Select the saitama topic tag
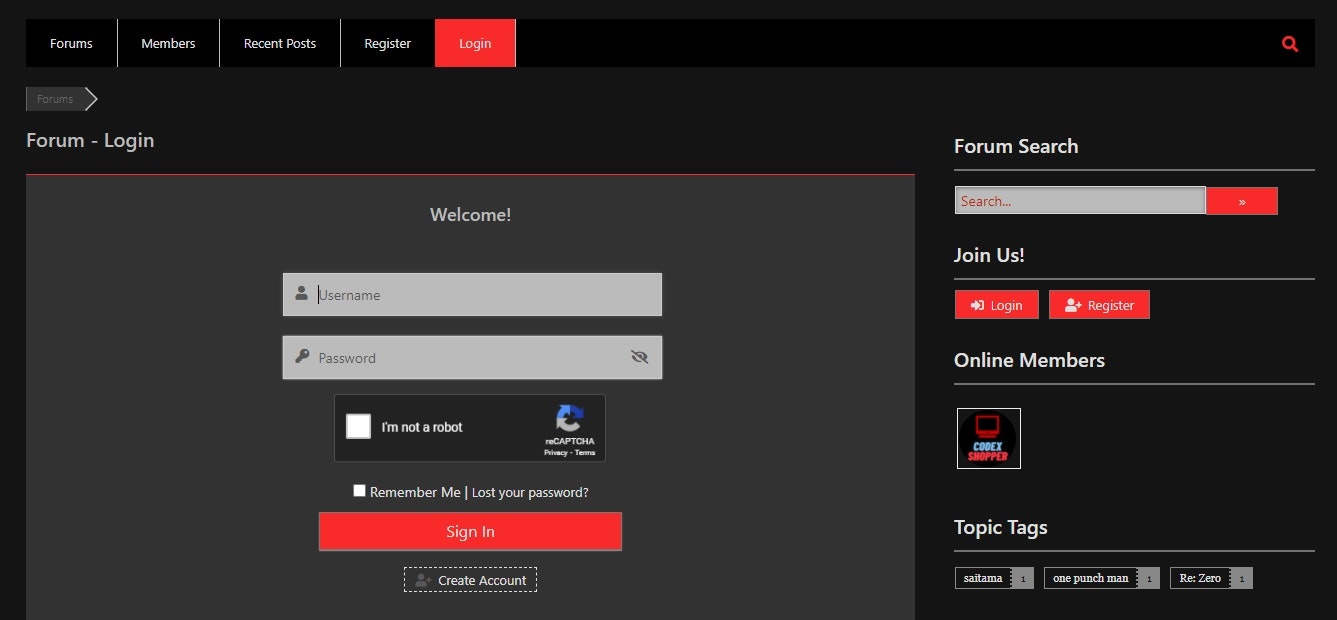This screenshot has width=1337, height=620. pyautogui.click(x=982, y=577)
